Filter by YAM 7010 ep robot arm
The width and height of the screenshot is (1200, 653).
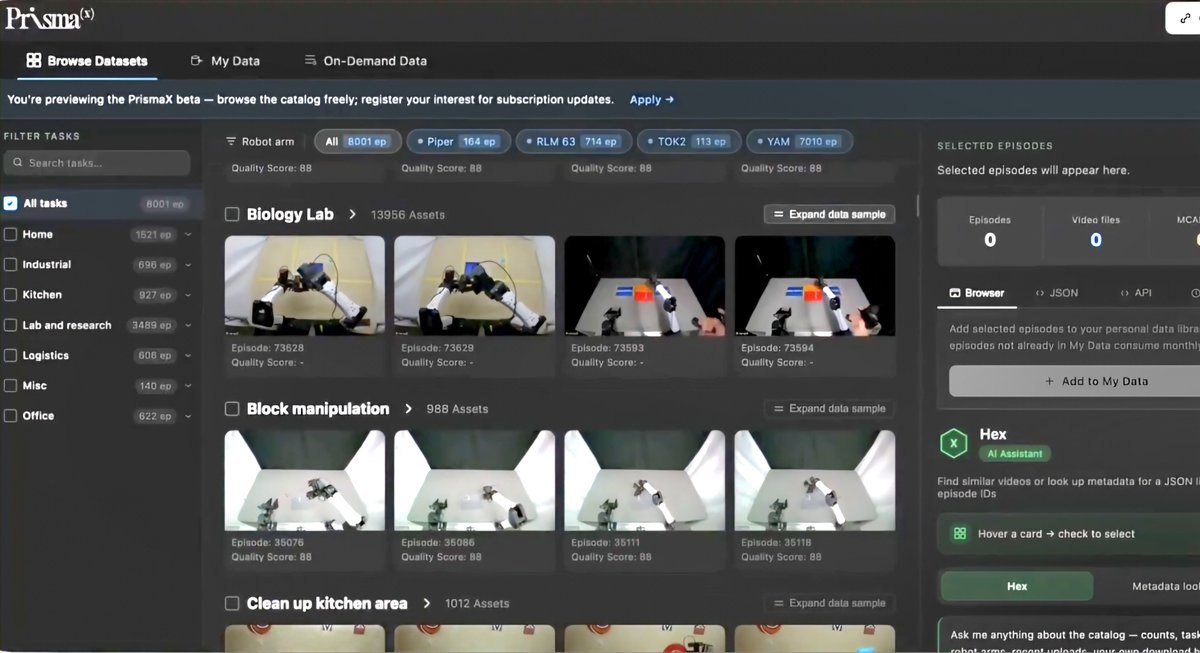(799, 142)
